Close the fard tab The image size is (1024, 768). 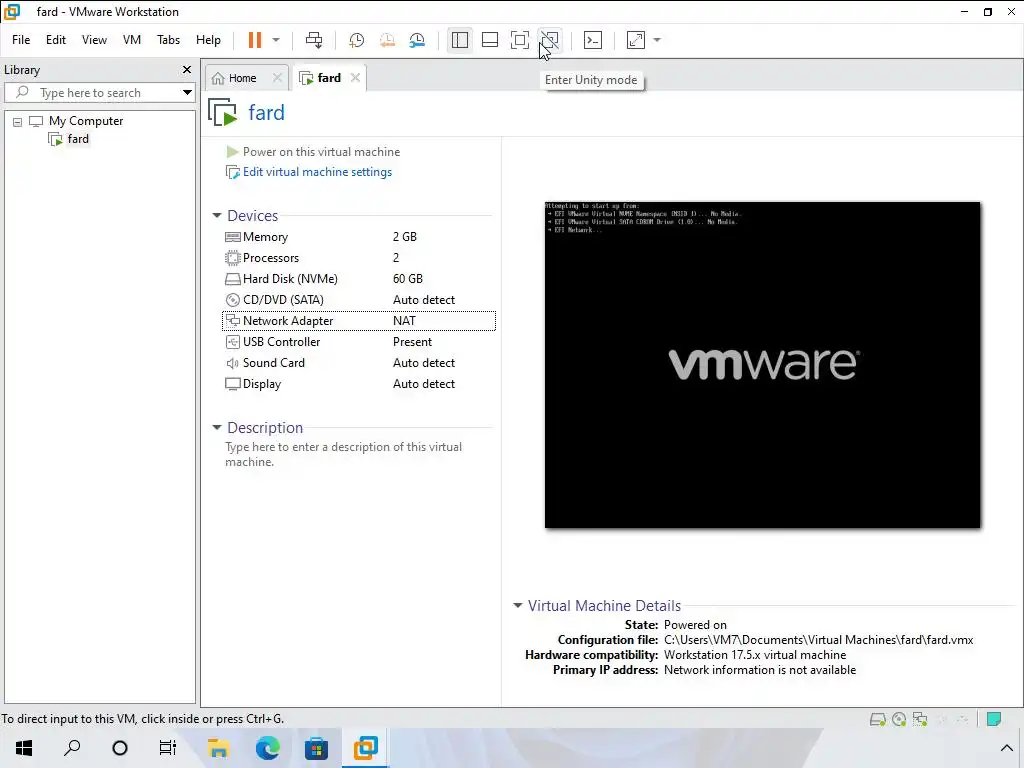tap(355, 78)
